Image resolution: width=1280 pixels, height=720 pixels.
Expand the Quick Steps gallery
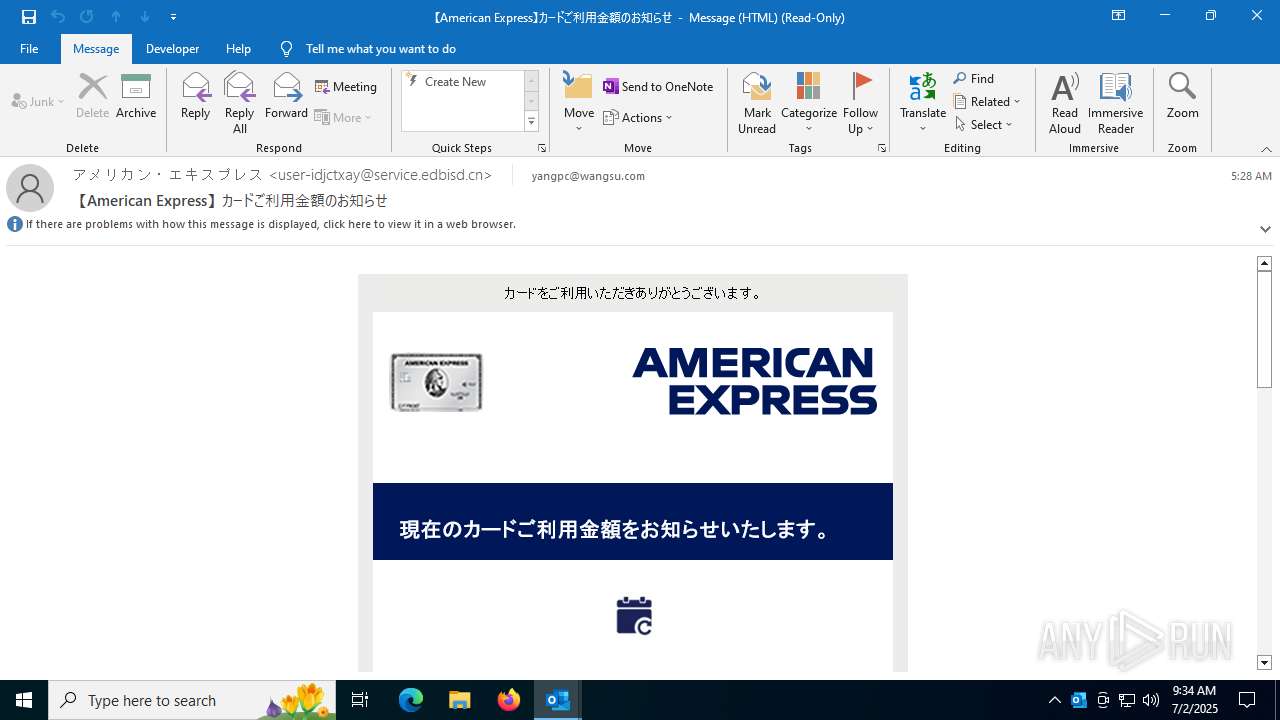click(x=531, y=122)
